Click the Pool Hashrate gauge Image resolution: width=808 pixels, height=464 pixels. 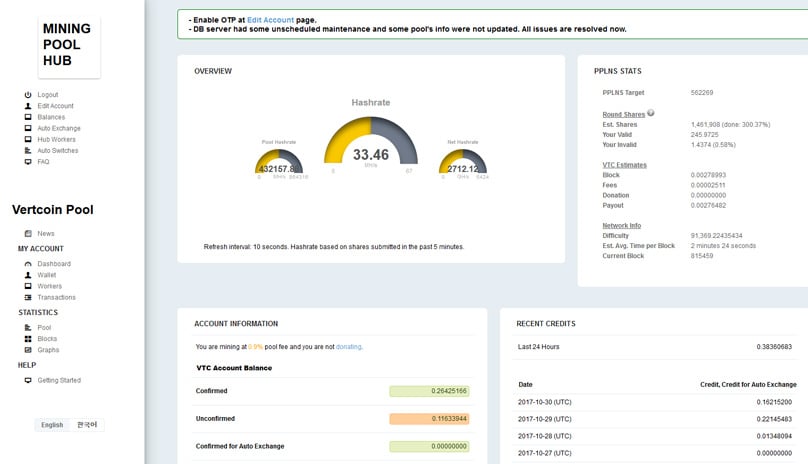(279, 161)
